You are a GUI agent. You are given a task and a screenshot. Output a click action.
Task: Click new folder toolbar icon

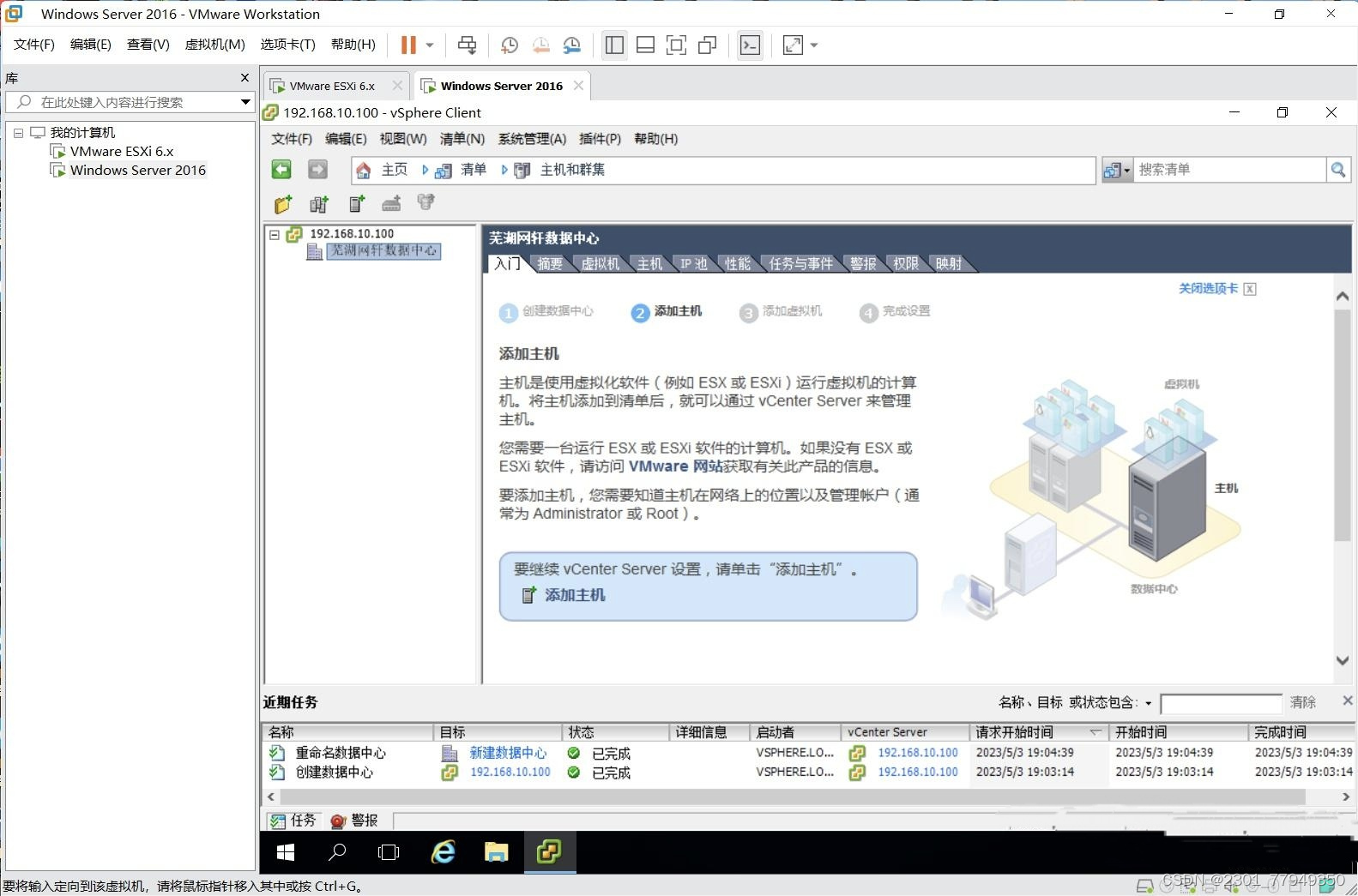(283, 204)
